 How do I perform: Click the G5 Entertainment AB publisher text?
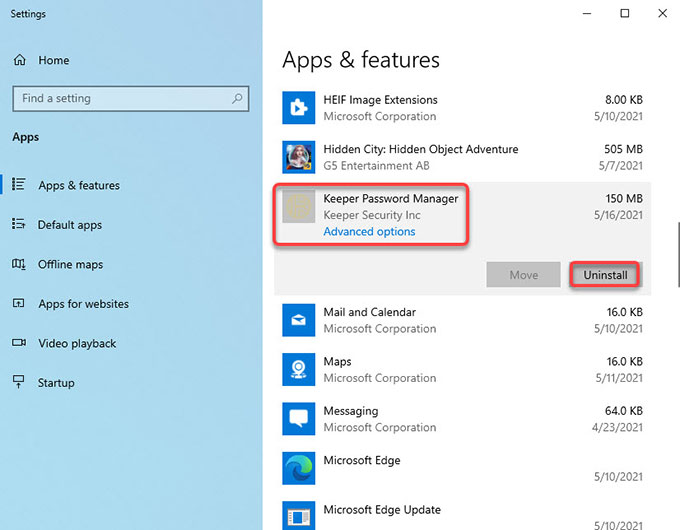pos(376,166)
